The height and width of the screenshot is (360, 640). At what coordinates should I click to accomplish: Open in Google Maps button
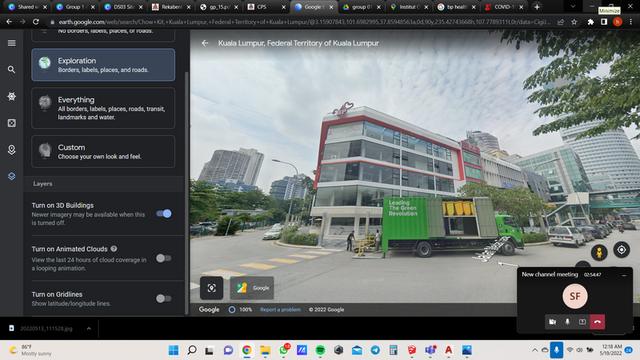pos(252,288)
